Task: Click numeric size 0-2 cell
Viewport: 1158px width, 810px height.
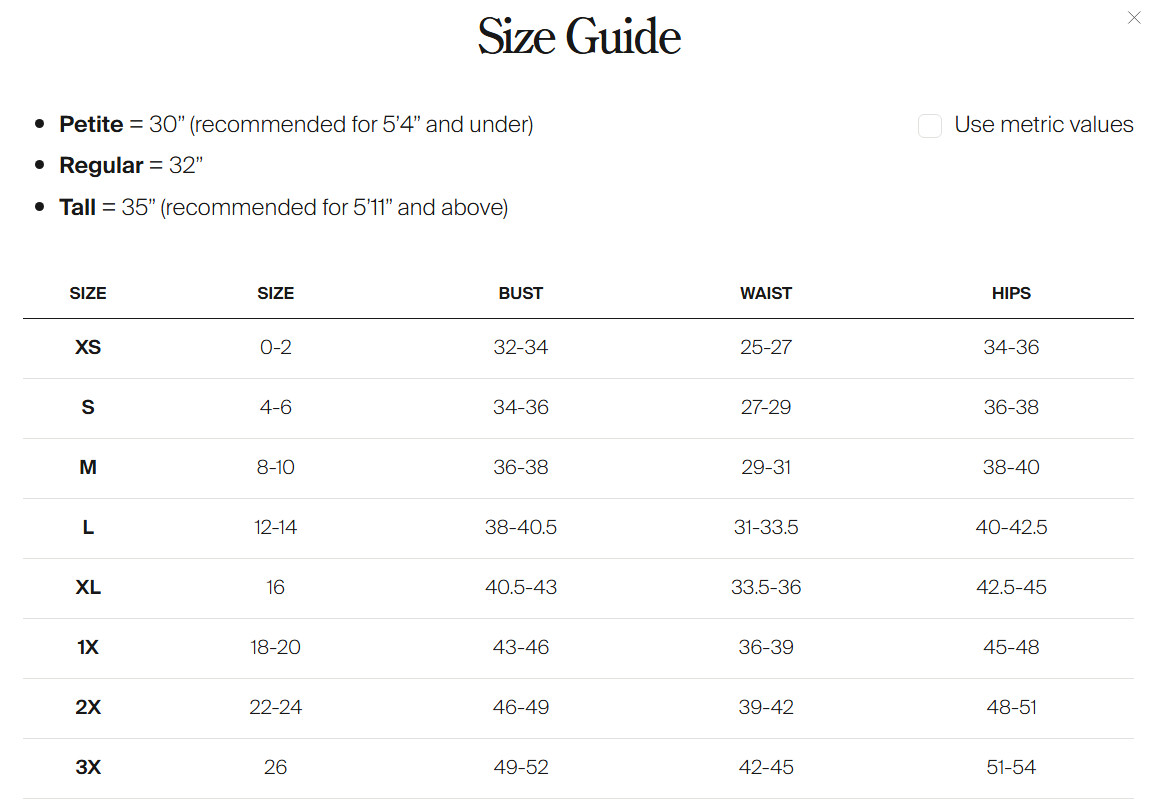Action: pos(275,348)
